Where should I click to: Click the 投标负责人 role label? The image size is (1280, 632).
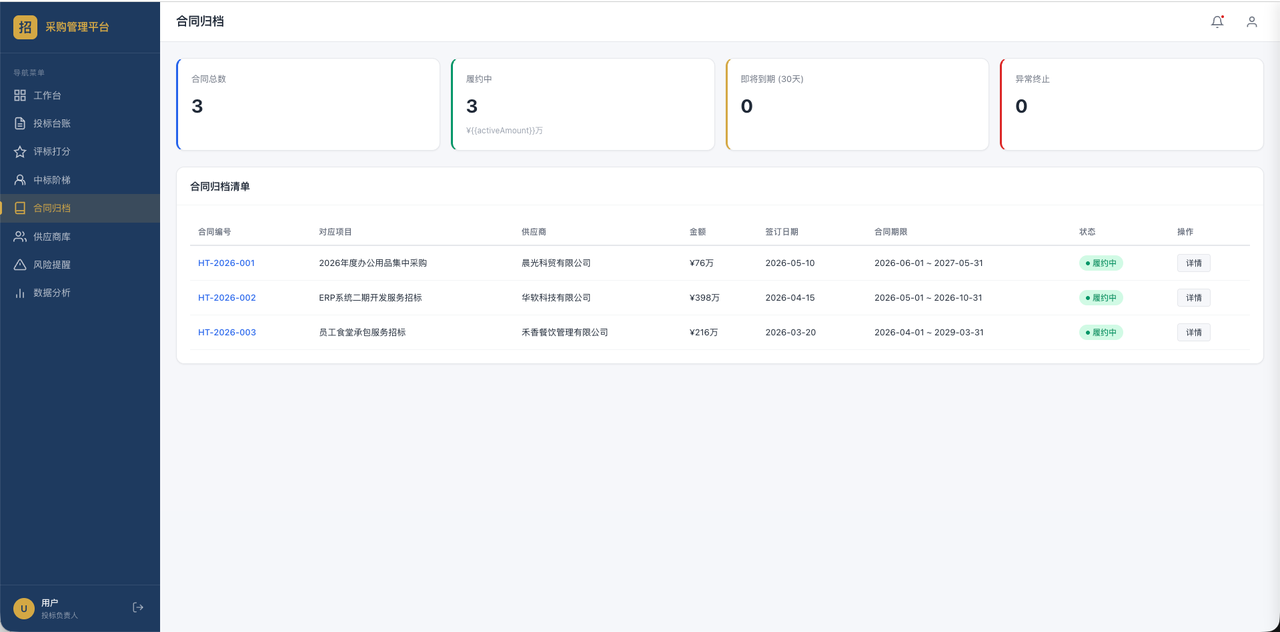[60, 615]
